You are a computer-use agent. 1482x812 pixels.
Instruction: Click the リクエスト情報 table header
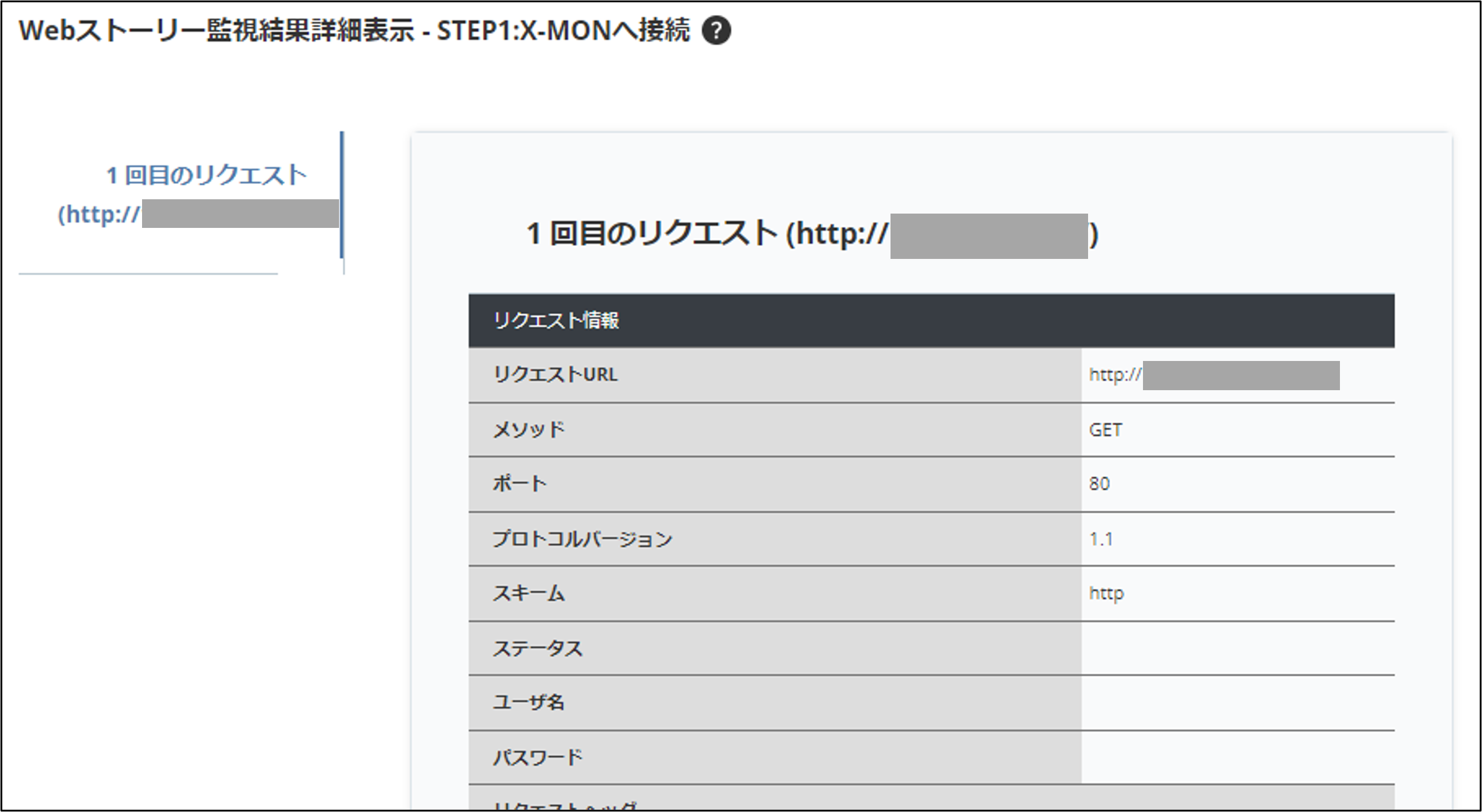[x=556, y=320]
